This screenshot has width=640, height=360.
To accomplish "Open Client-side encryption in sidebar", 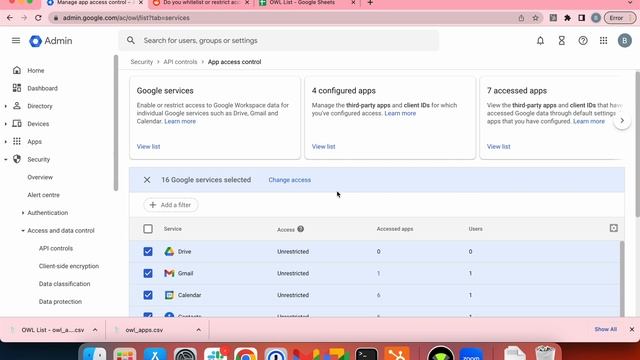I will point(69,266).
